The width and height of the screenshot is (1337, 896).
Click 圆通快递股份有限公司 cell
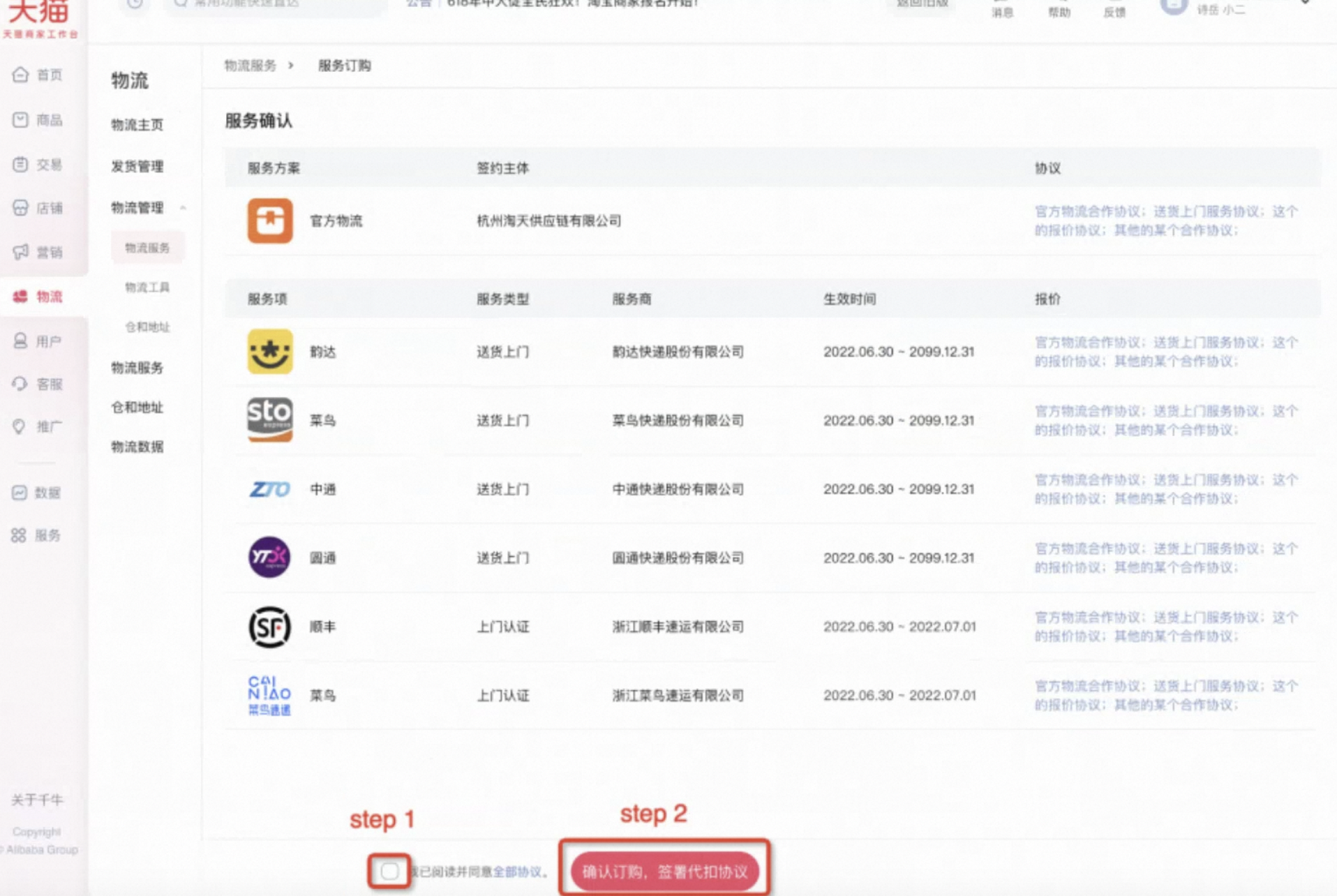(x=678, y=558)
